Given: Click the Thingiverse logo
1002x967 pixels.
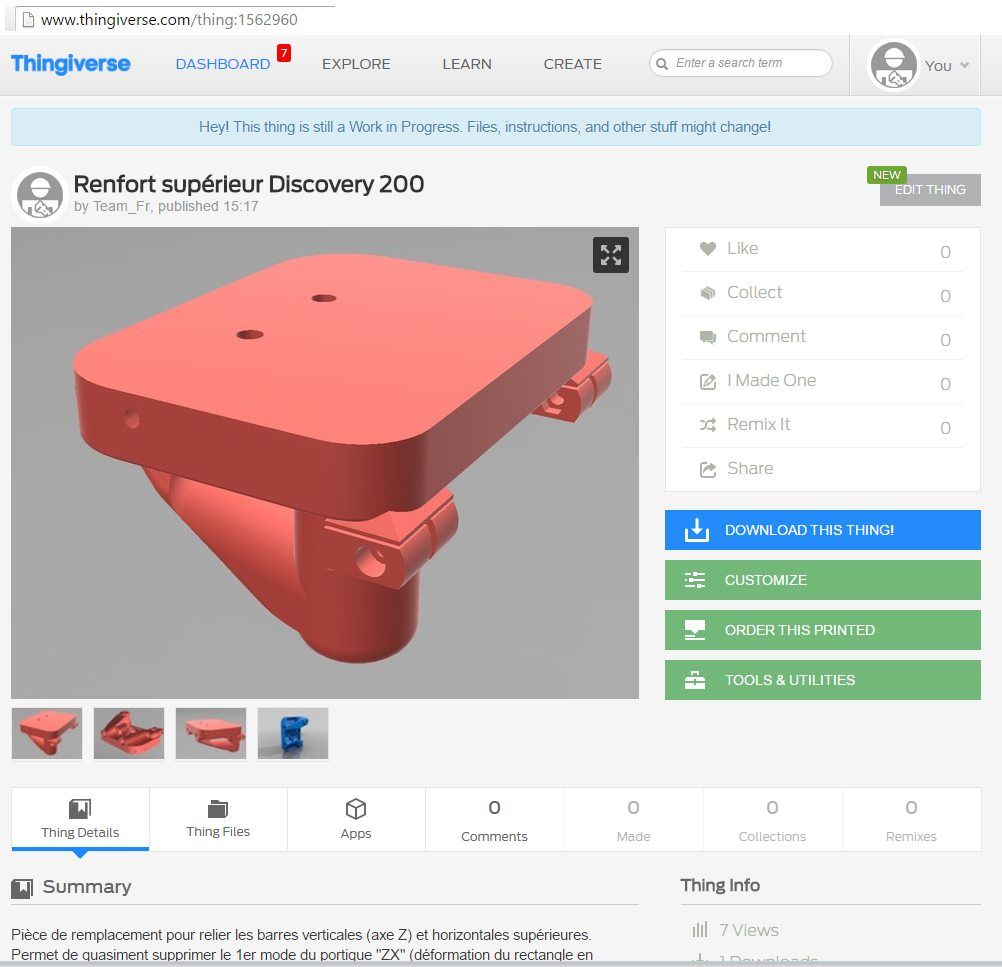Looking at the screenshot, I should click(70, 63).
